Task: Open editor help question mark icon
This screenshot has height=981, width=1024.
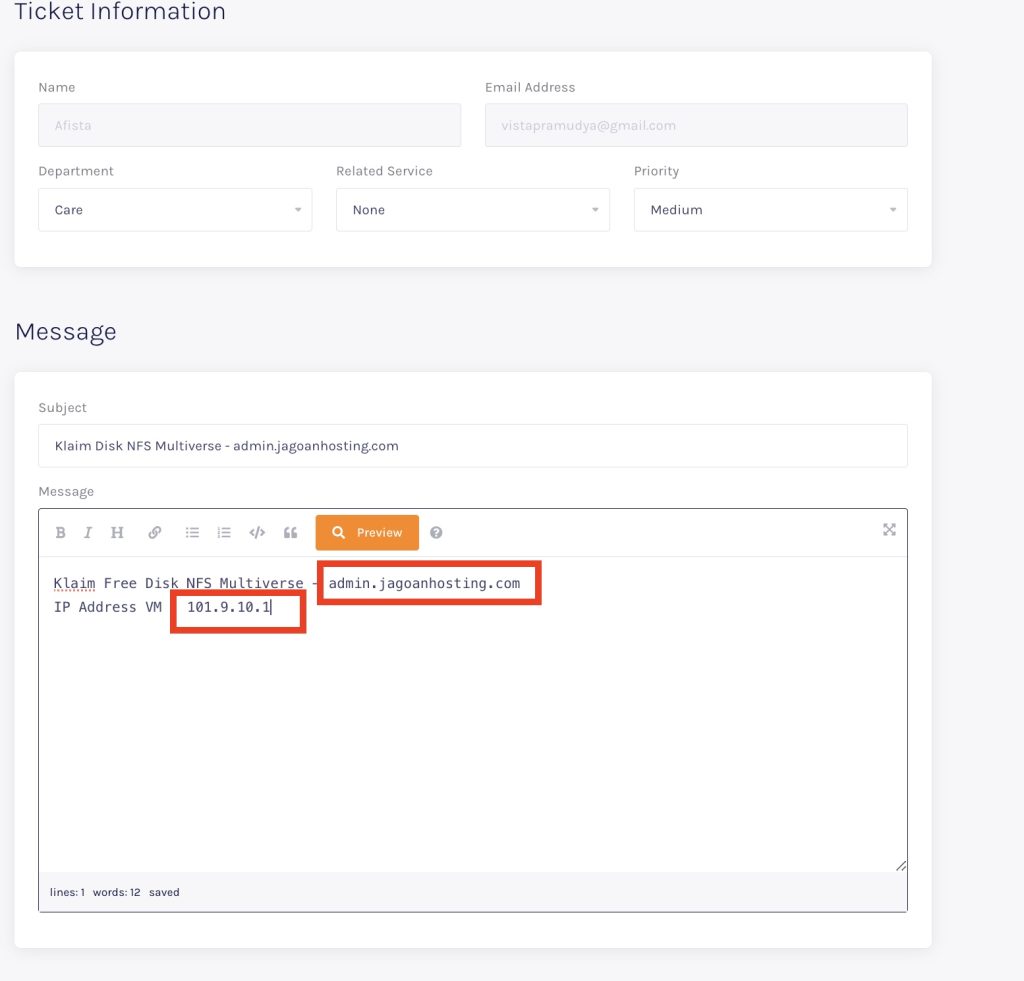Action: pos(436,533)
